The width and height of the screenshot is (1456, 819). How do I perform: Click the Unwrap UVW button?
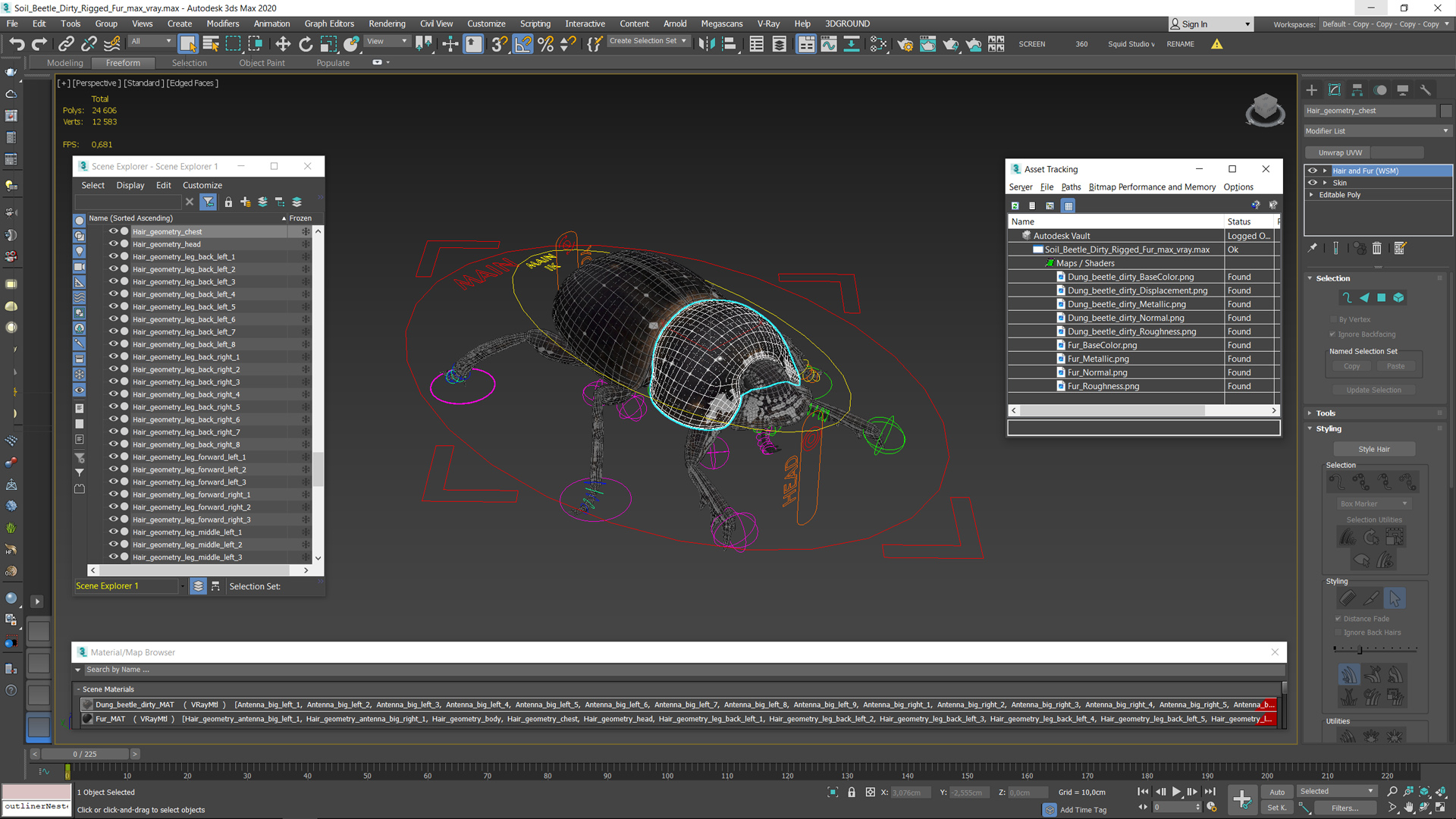click(1340, 152)
